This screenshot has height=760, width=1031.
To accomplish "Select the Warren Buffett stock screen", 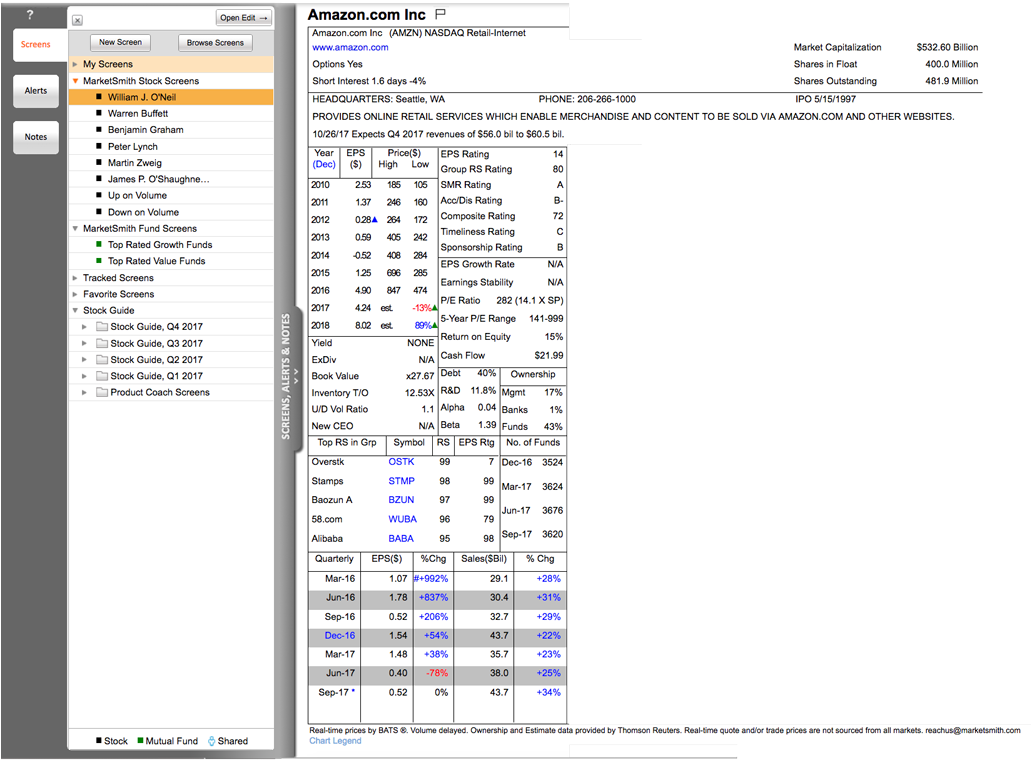I will tap(138, 114).
